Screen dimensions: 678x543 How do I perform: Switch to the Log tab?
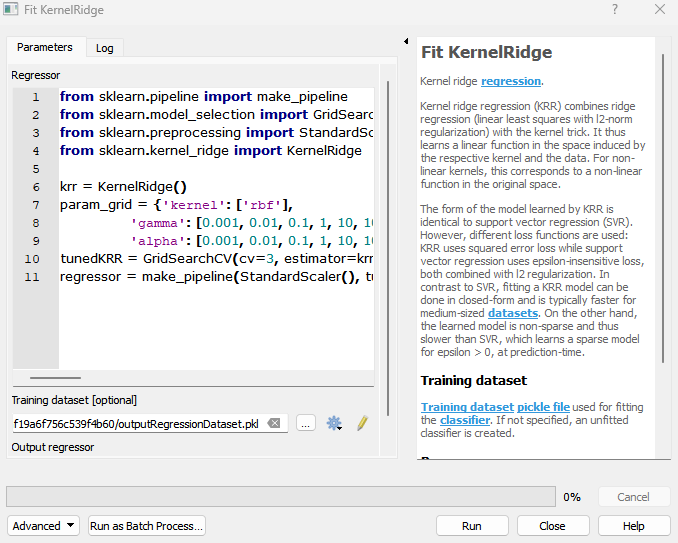point(105,48)
